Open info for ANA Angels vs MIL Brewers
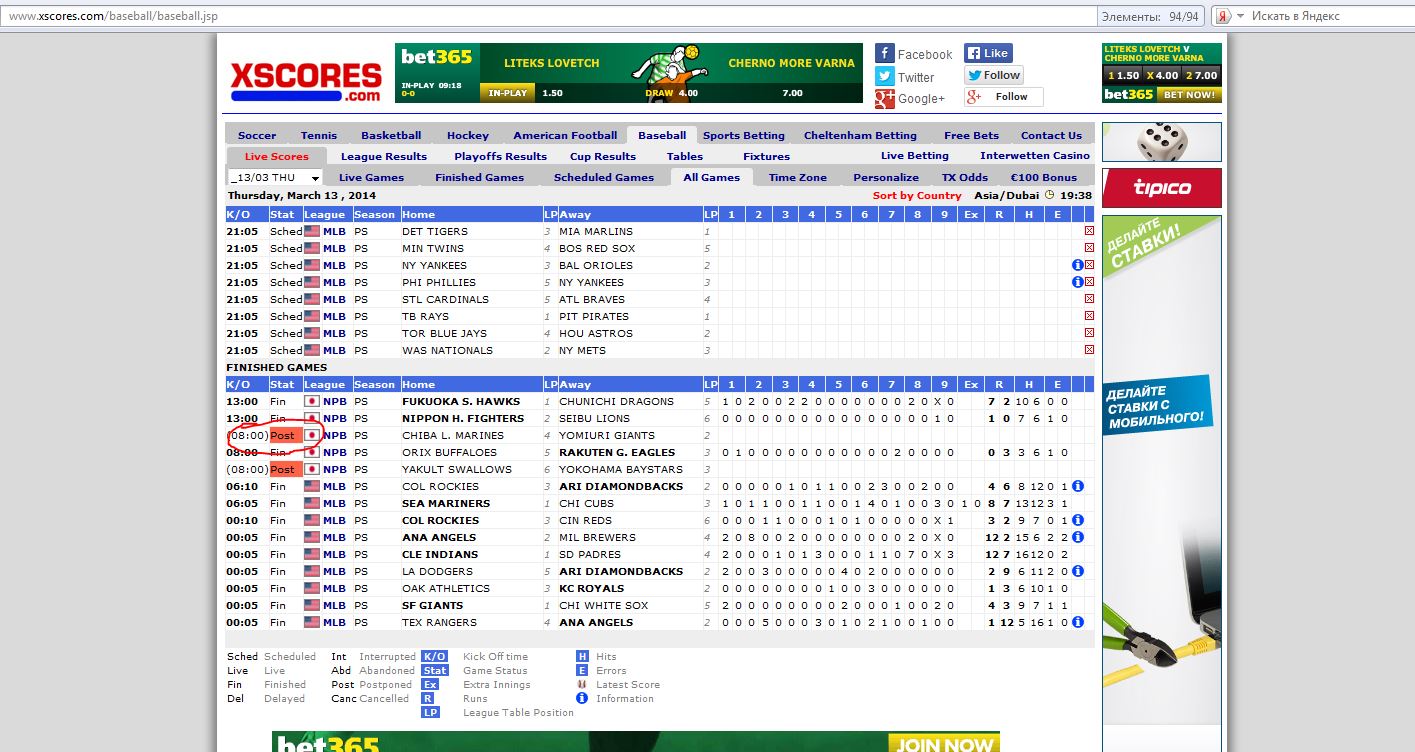 1077,537
